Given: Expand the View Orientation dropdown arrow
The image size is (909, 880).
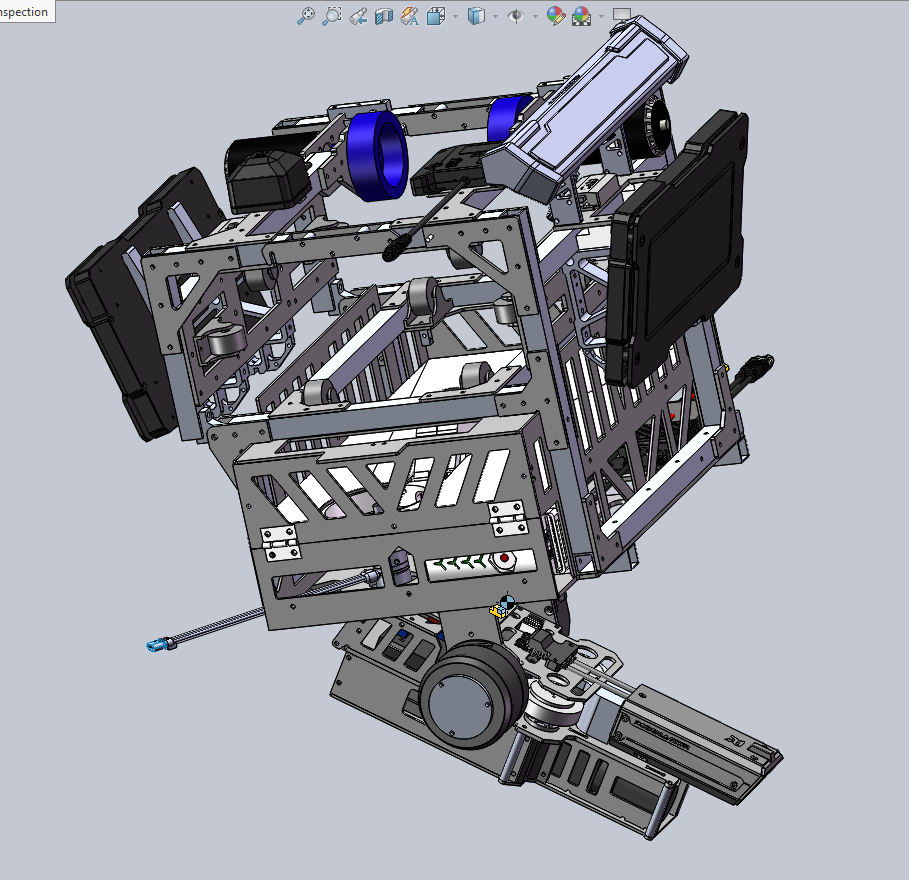Looking at the screenshot, I should [455, 17].
